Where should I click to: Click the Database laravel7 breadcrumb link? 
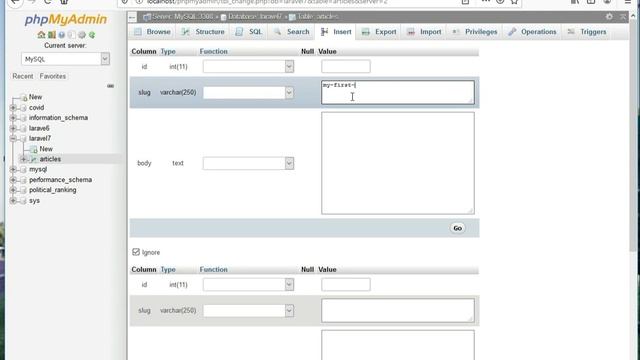[255, 17]
